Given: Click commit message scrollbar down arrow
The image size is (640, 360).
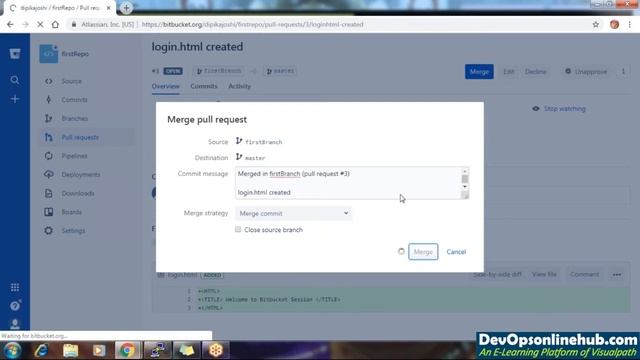Looking at the screenshot, I should coord(464,187).
